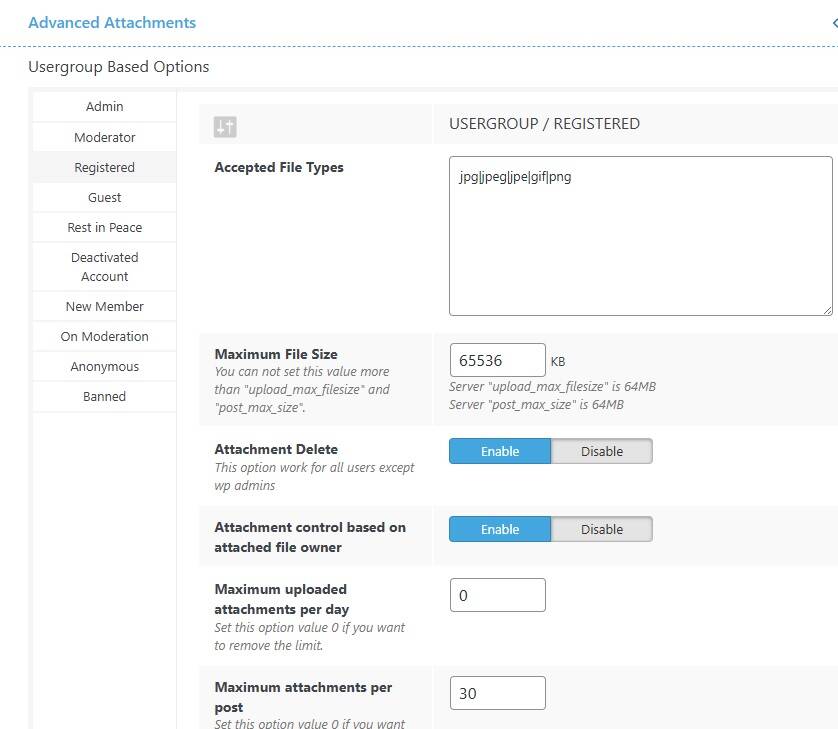Disable Attachment Delete option
838x729 pixels.
click(x=602, y=451)
